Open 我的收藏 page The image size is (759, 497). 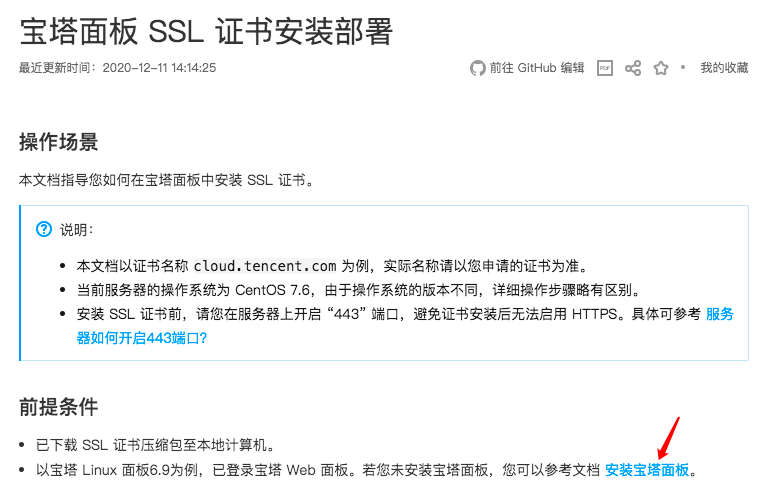pyautogui.click(x=724, y=68)
